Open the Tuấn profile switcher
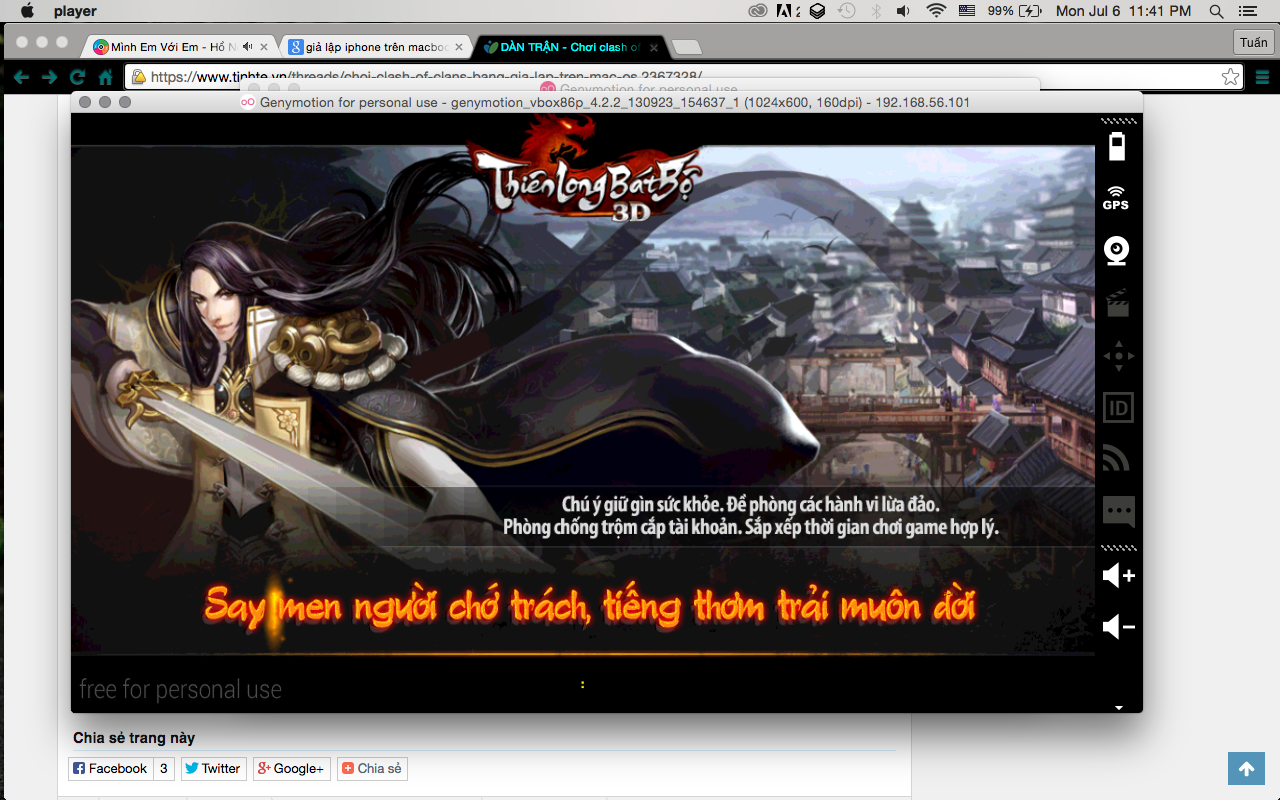The image size is (1280, 800). [1253, 43]
